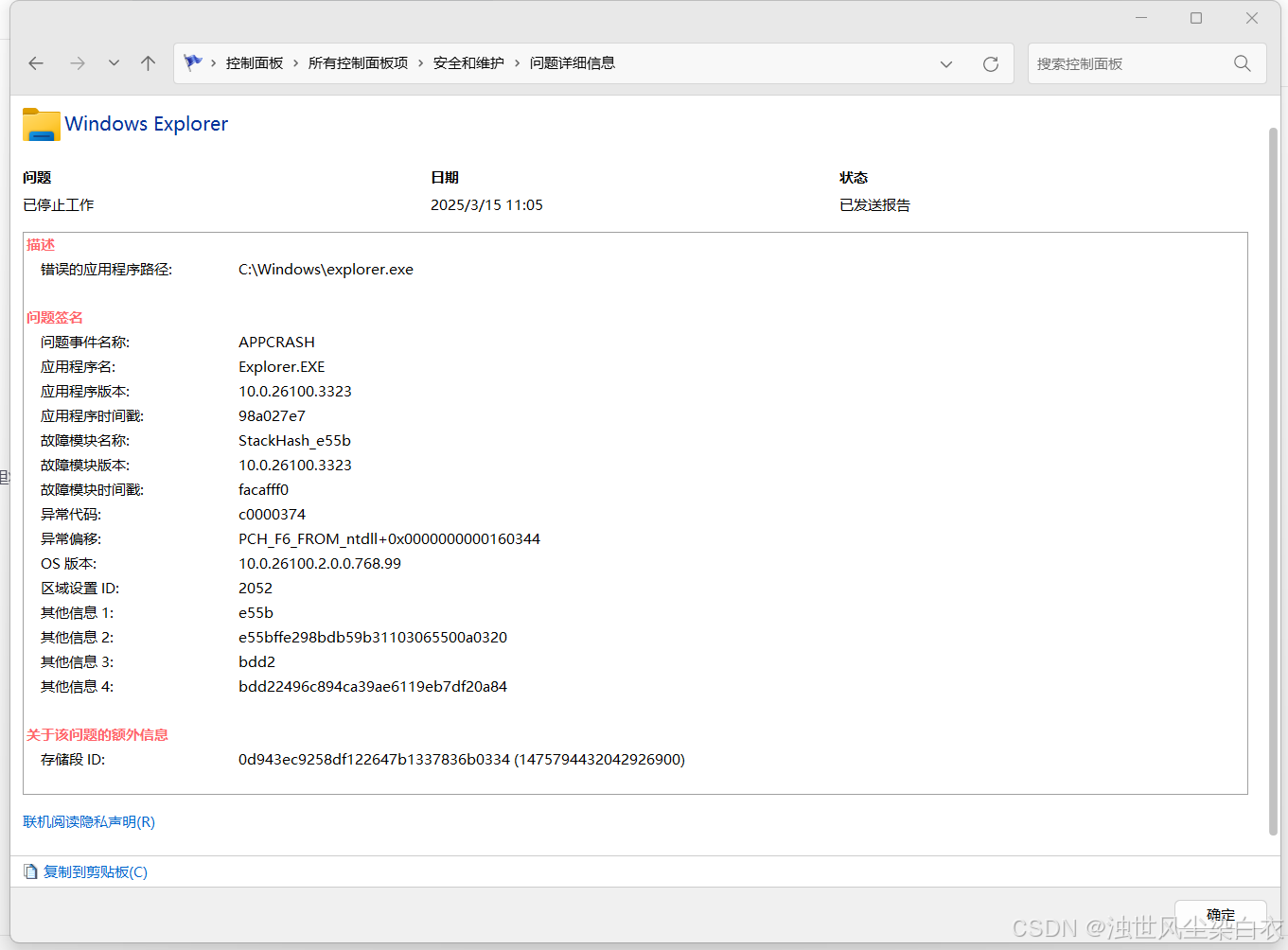Select timestamp 98a027e7
Viewport: 1288px width, 950px height.
(272, 416)
